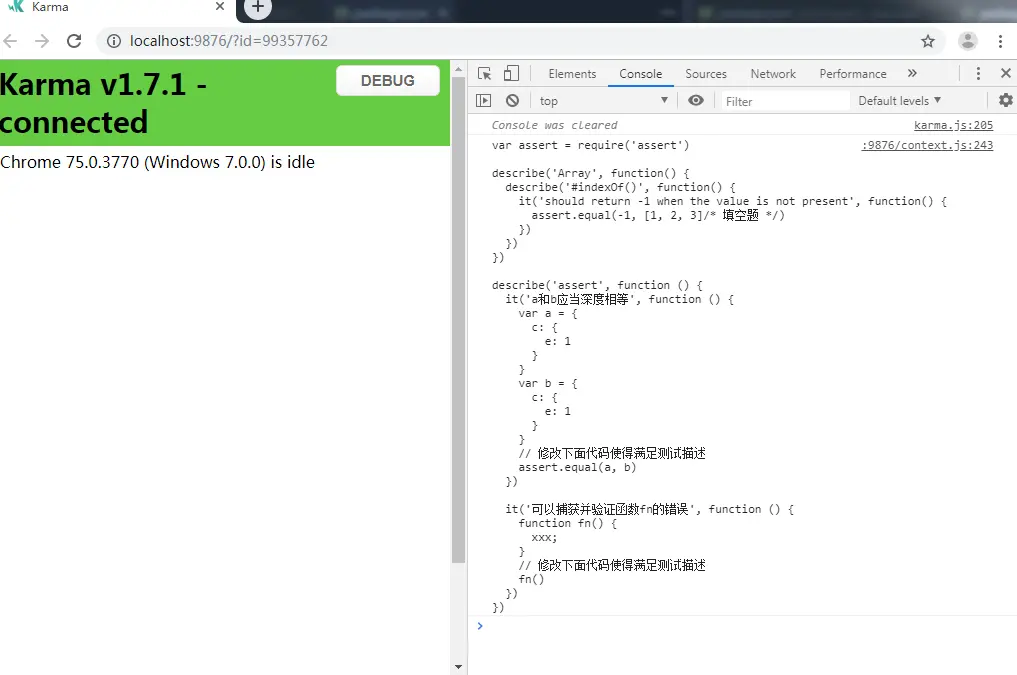This screenshot has height=675, width=1017.
Task: Click the 'function fn() {' line
Action: [x=568, y=523]
